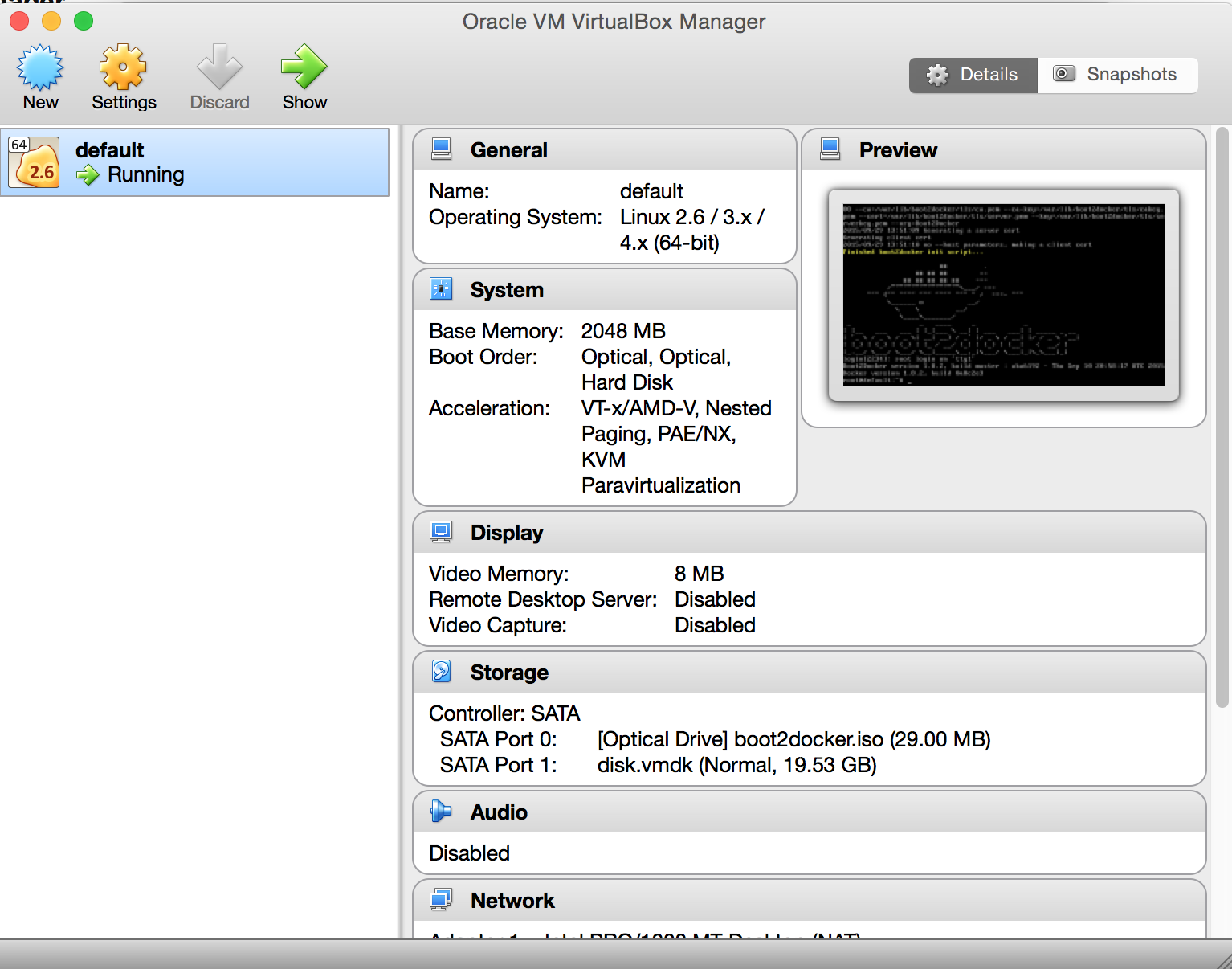This screenshot has width=1232, height=969.
Task: Click the Storage section disk icon
Action: pos(441,672)
